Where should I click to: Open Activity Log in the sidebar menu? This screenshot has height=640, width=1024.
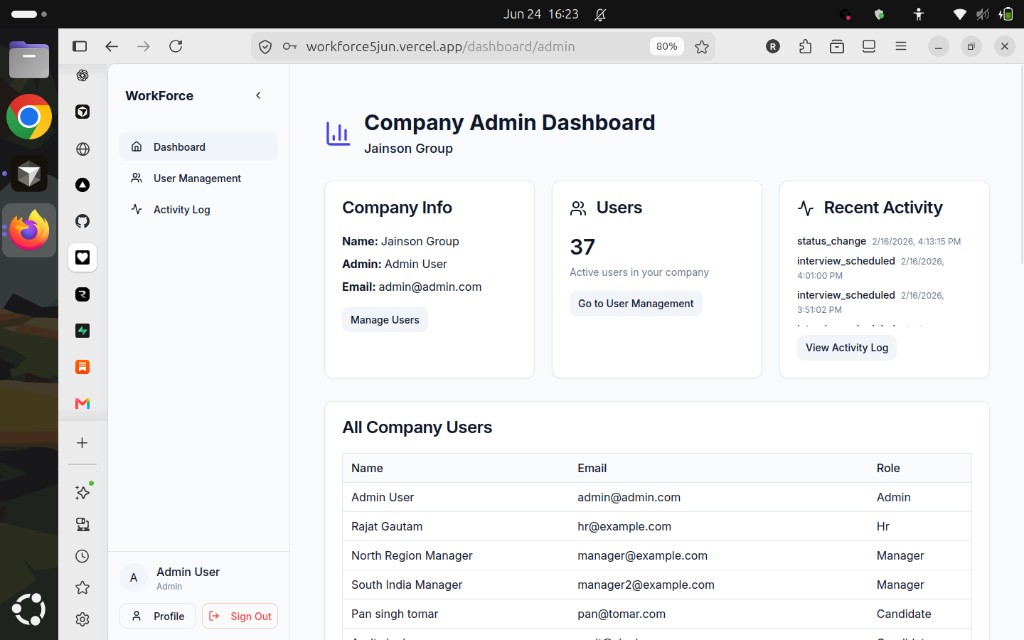[199, 210]
